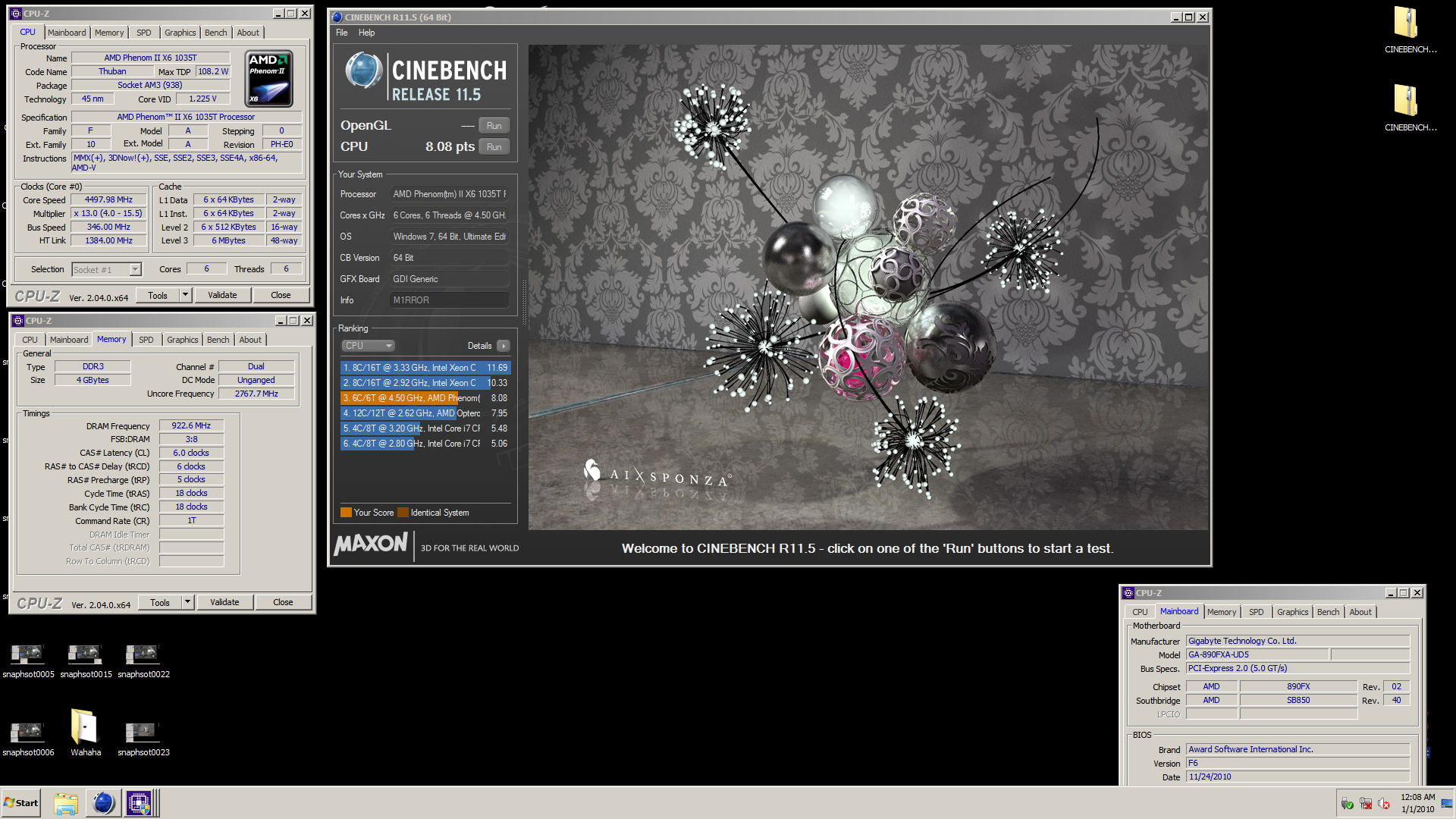The image size is (1456, 819).
Task: Click the Start button
Action: pos(21,803)
